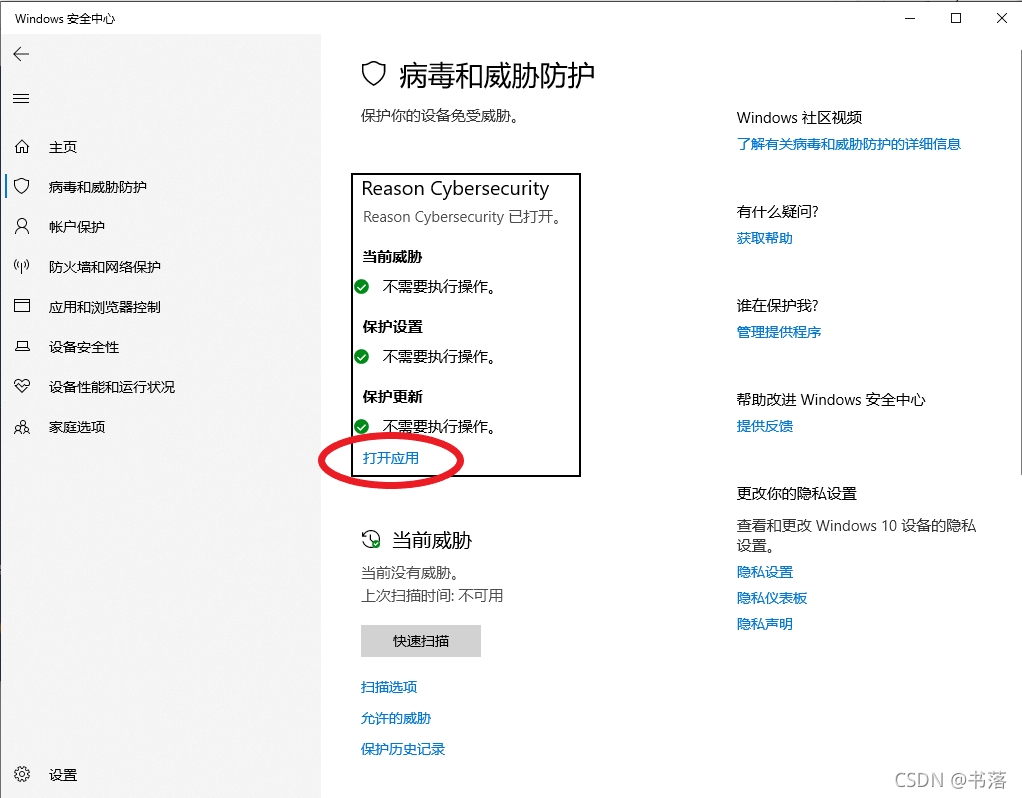
Task: Click the 病毒和威胁防护 page title
Action: pyautogui.click(x=497, y=76)
